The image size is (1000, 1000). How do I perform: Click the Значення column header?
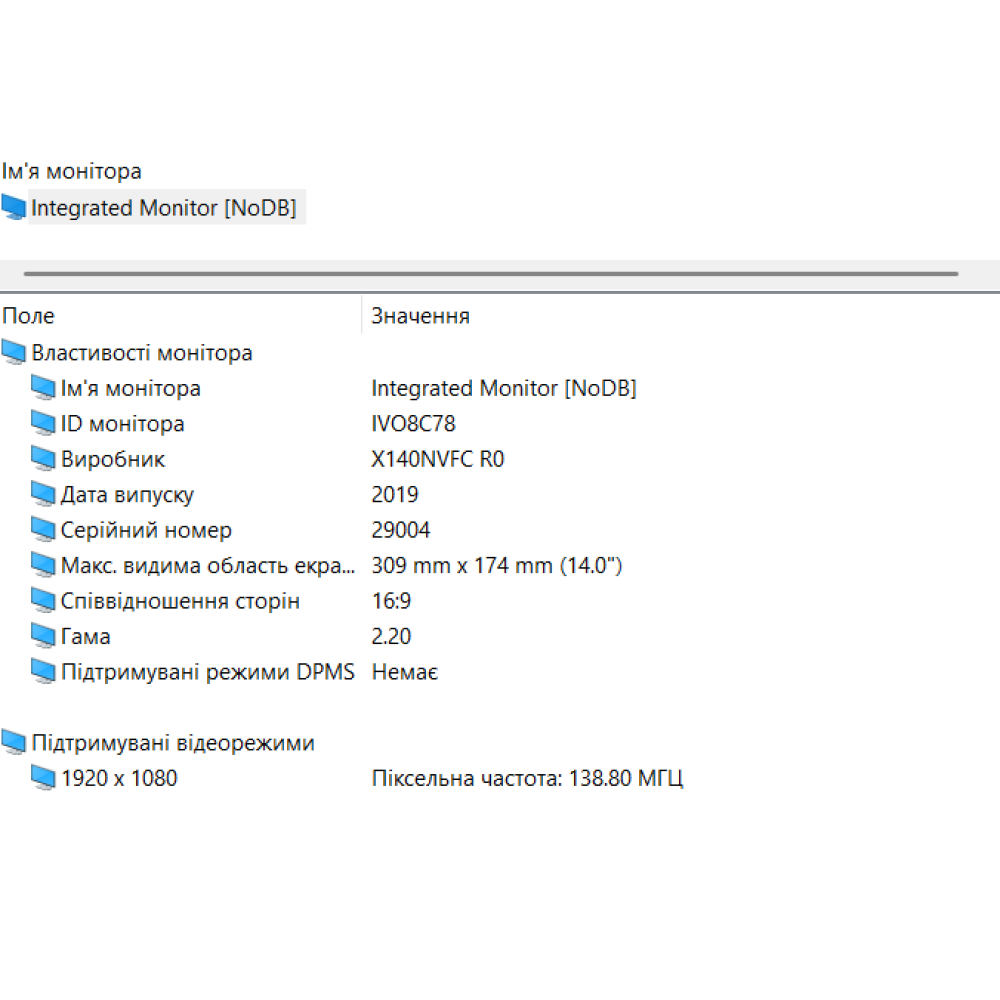point(420,316)
